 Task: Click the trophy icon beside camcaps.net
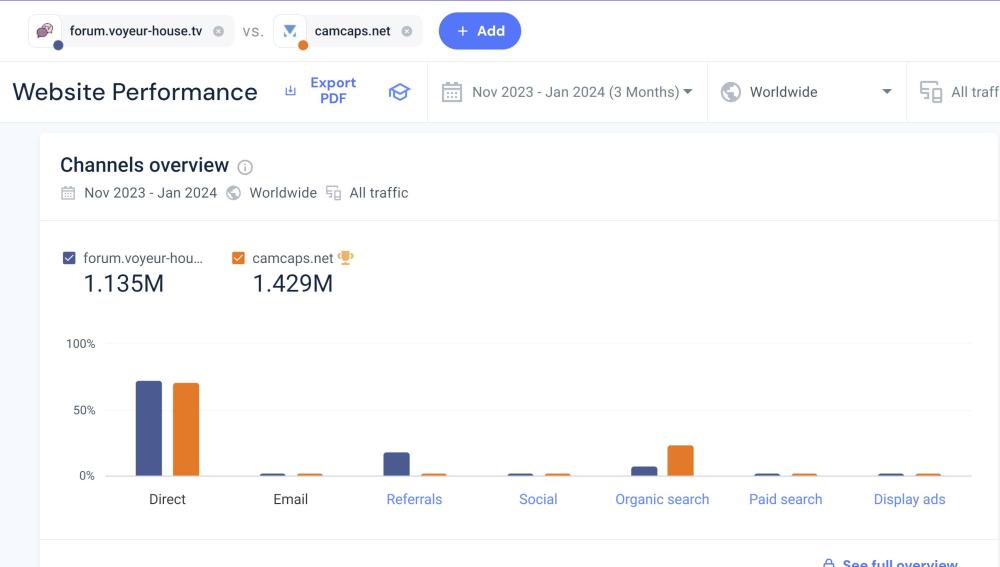click(346, 258)
